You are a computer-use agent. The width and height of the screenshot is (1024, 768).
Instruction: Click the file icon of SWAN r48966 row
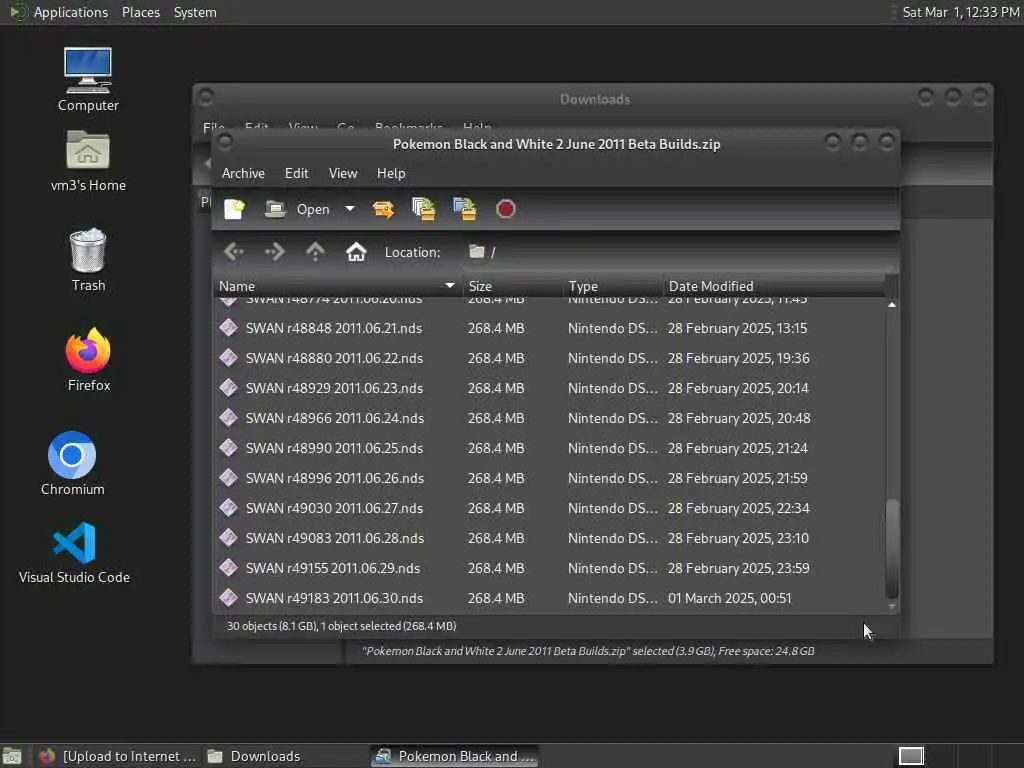click(229, 417)
